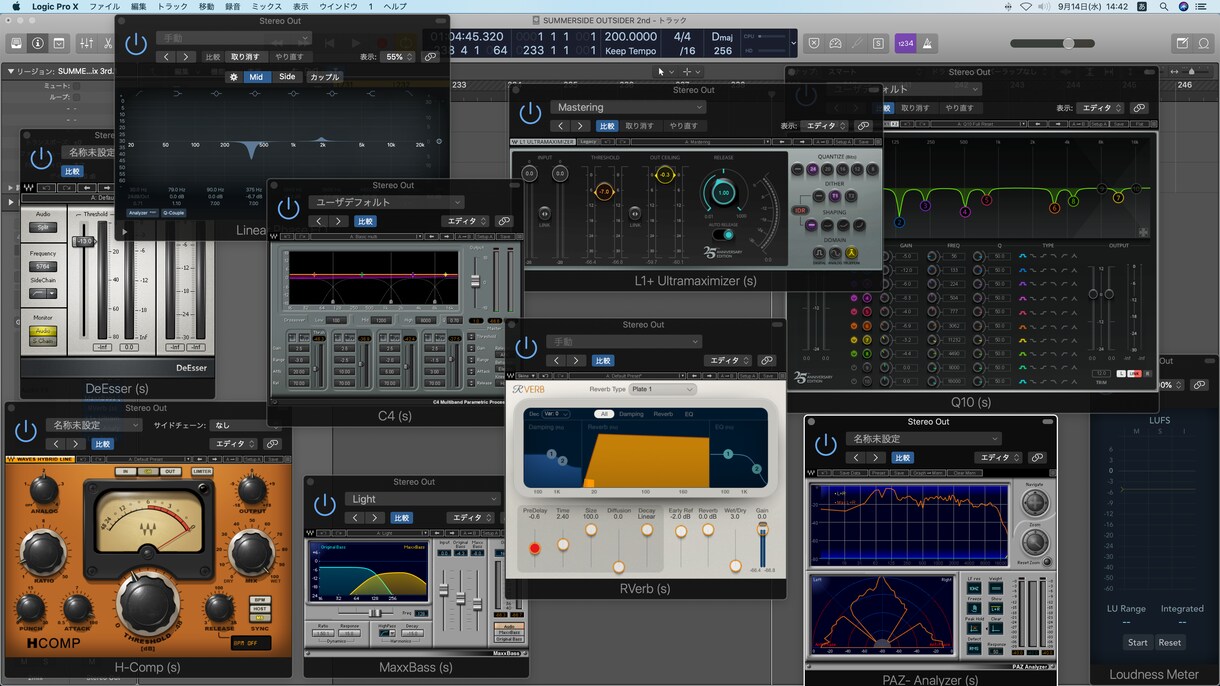Click 取り消す undo in Linear Phase EQ

tap(245, 57)
